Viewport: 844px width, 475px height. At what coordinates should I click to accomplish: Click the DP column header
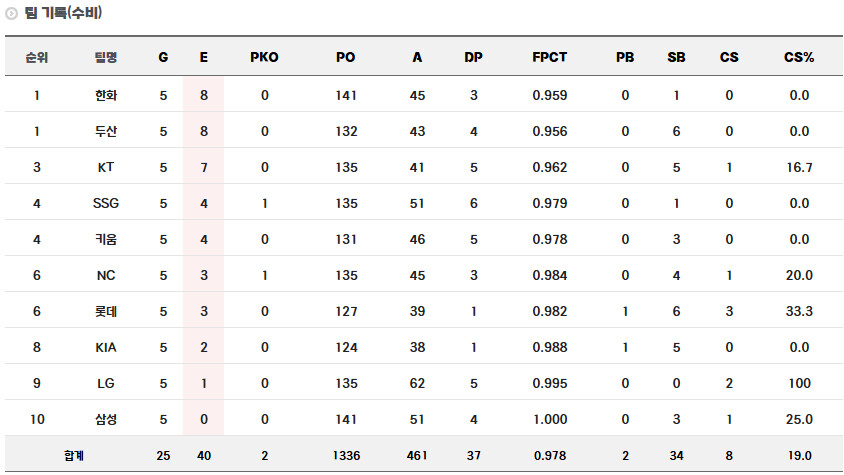(x=473, y=57)
